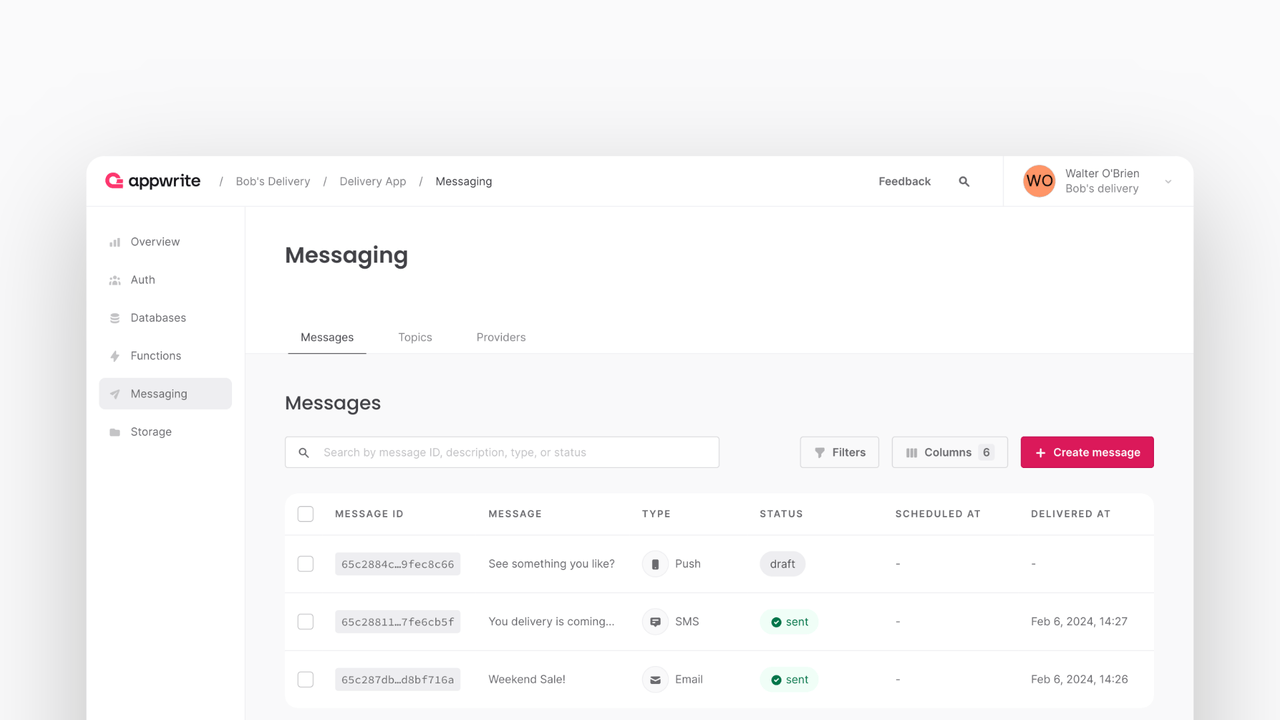Image resolution: width=1280 pixels, height=720 pixels.
Task: Click the Appwrite logo icon
Action: click(x=115, y=181)
